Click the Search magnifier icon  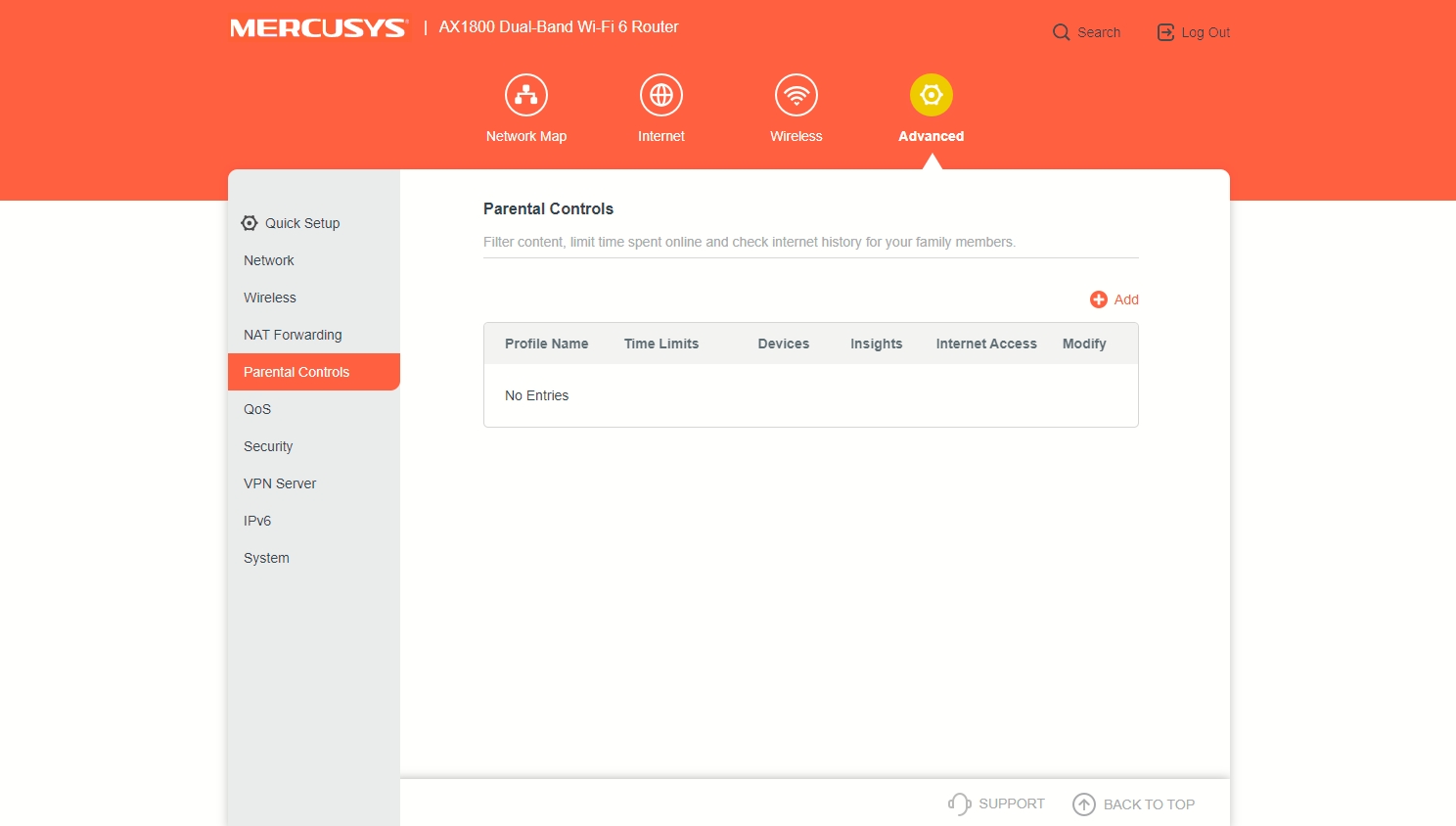[x=1061, y=32]
